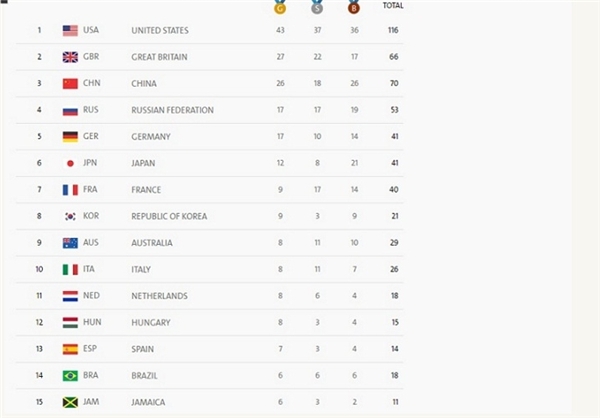
Task: Click Italy's total medal count 26
Action: click(x=394, y=269)
